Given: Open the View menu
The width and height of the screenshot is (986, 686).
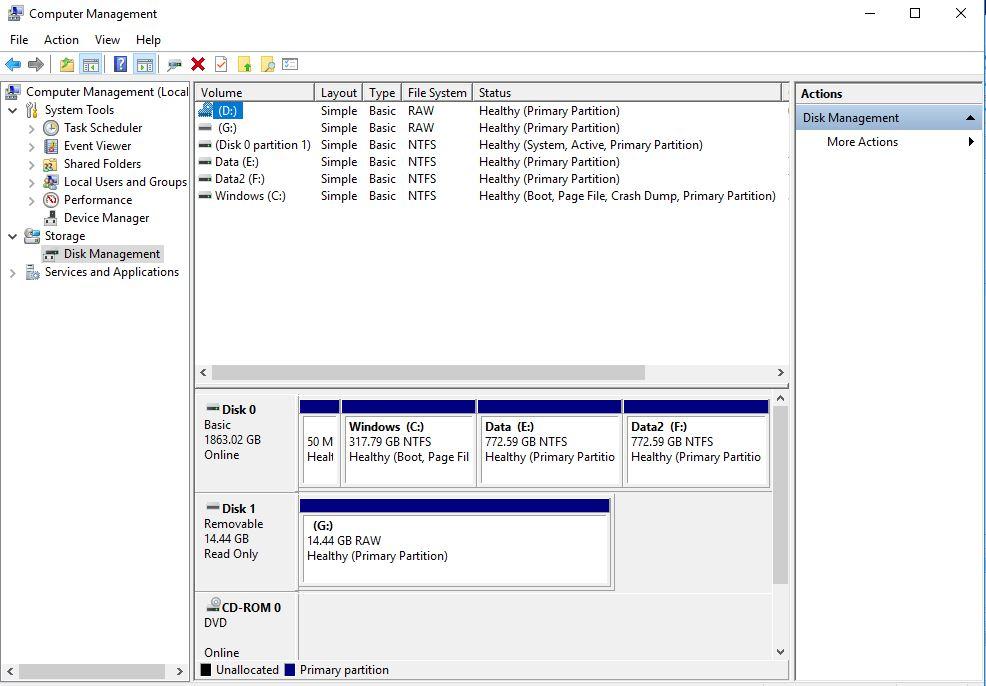Looking at the screenshot, I should click(108, 40).
